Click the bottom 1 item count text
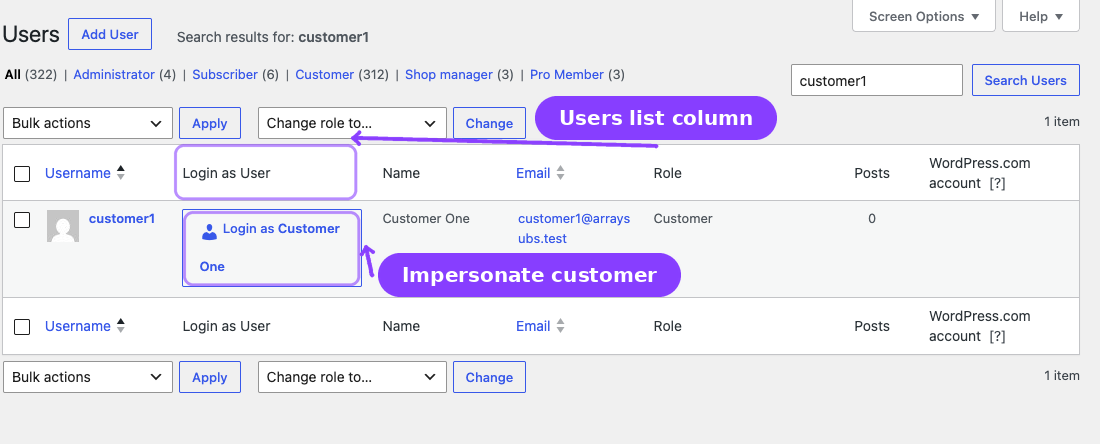1100x444 pixels. tap(1061, 375)
